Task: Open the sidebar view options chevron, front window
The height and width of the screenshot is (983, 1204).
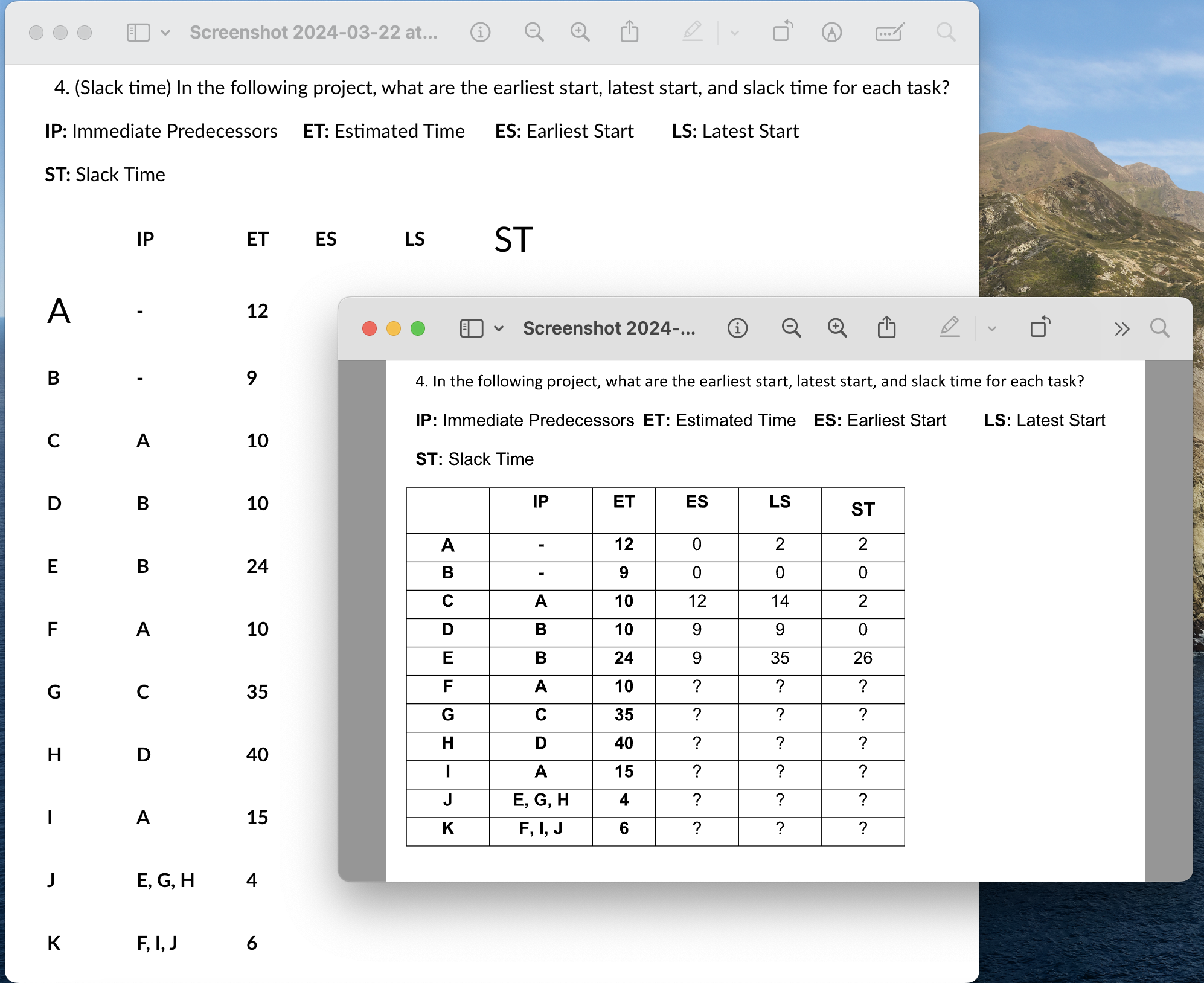Action: pos(499,328)
